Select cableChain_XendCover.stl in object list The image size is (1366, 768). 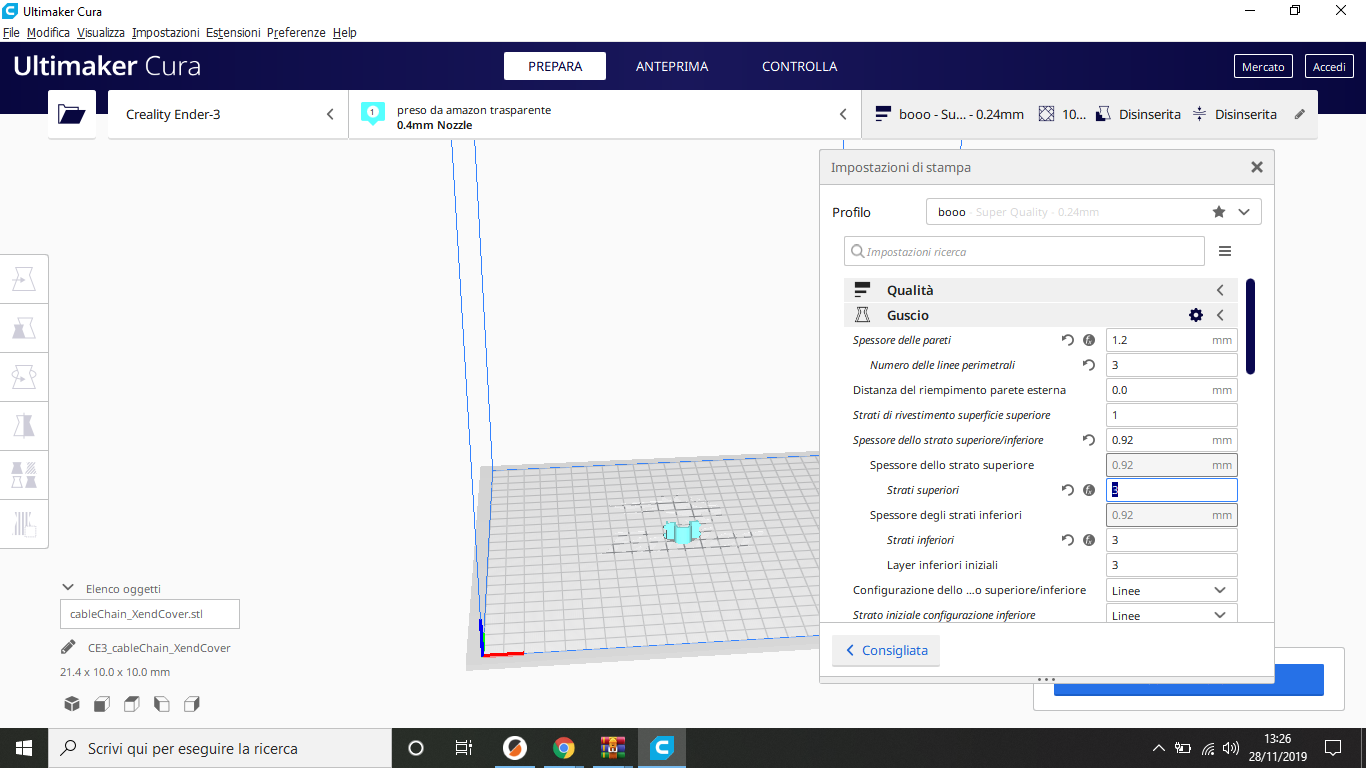(x=150, y=614)
